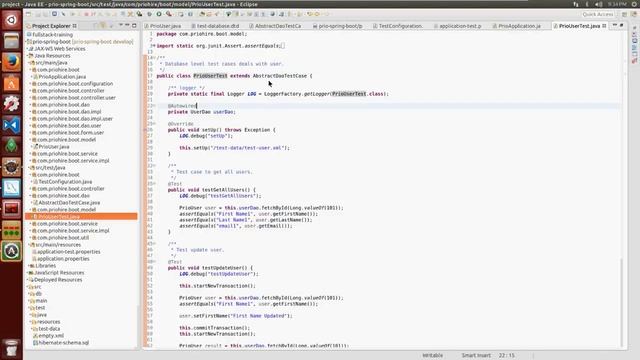Collapse the src/main/java tree node

[30, 63]
